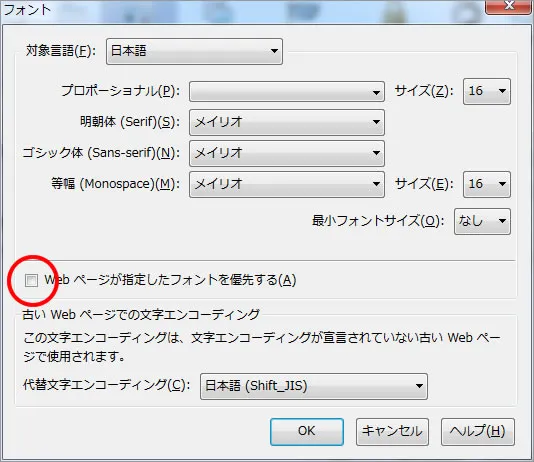
Task: Expand the プロポーショナル font dropdown
Action: [x=287, y=91]
